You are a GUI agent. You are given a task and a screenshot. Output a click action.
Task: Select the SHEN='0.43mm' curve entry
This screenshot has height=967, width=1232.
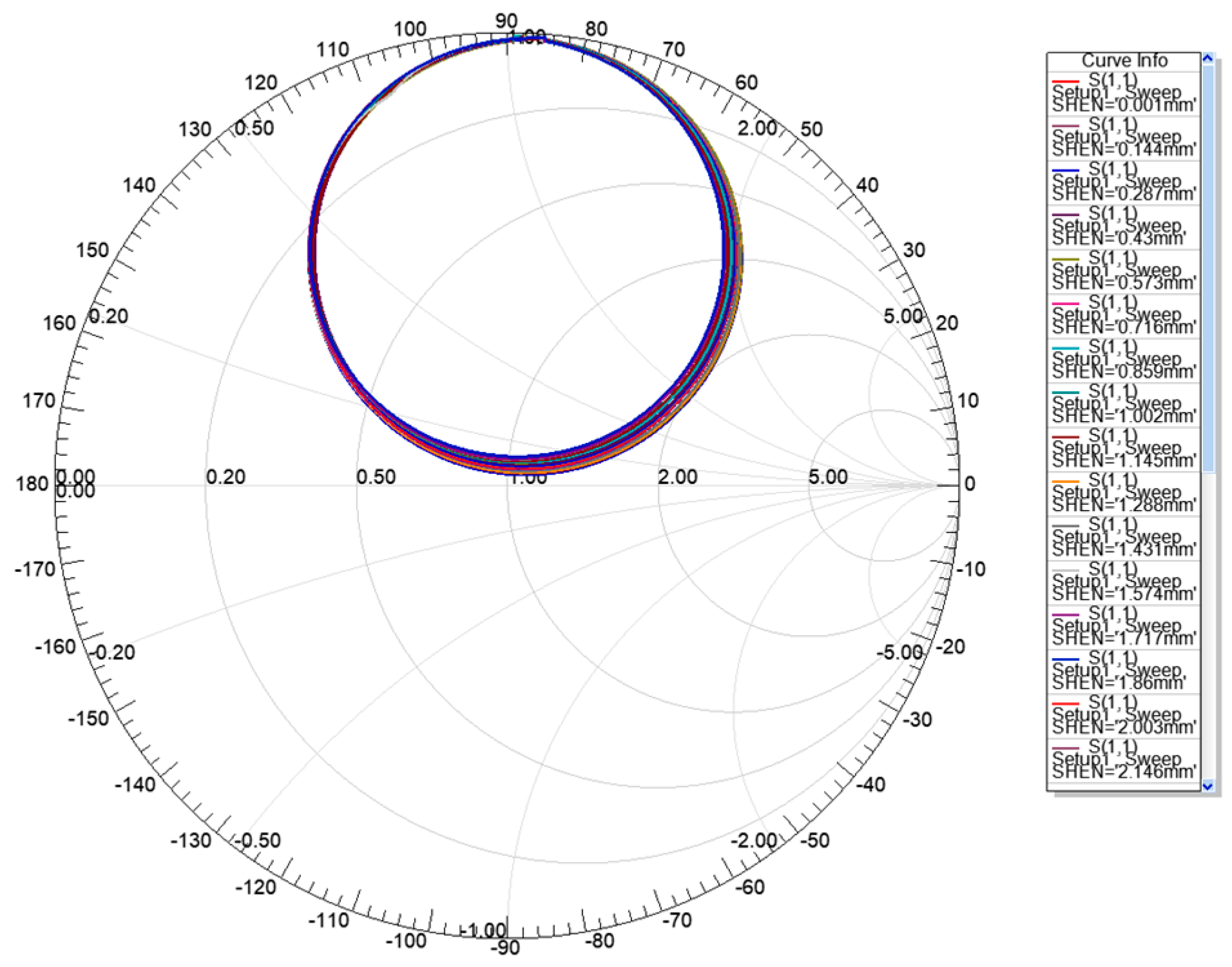pos(1124,226)
